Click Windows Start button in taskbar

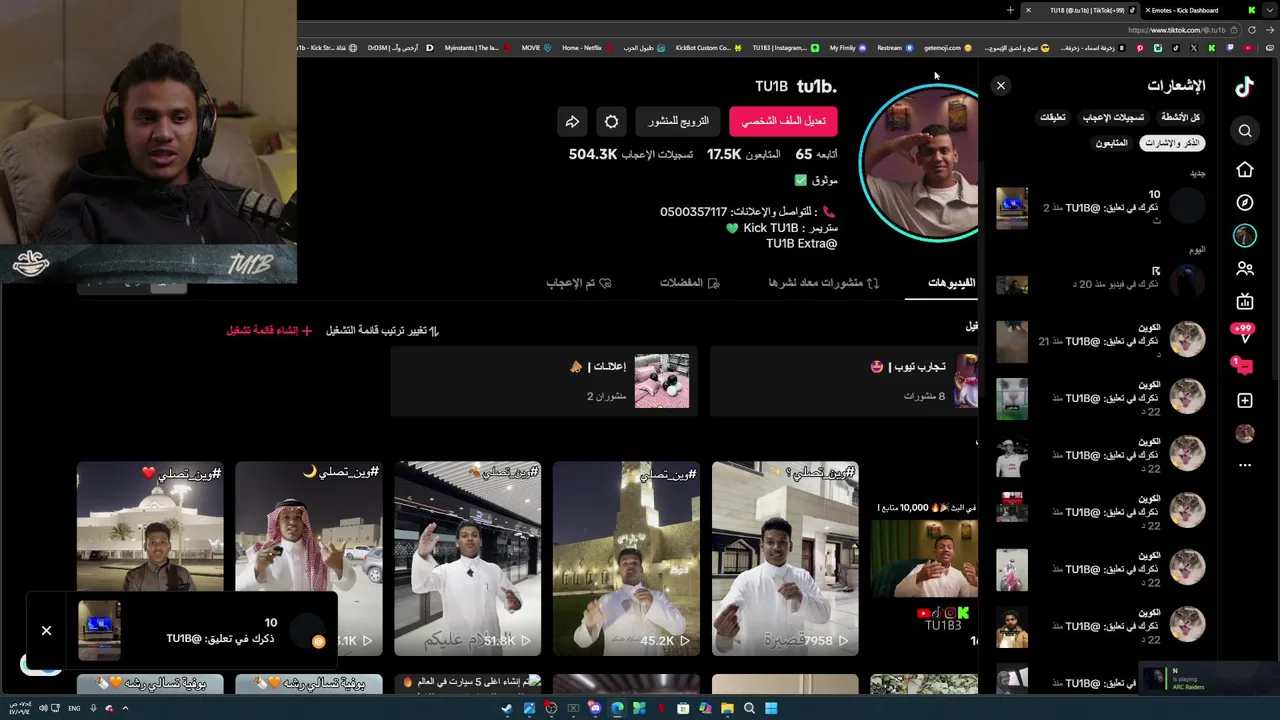pos(771,708)
